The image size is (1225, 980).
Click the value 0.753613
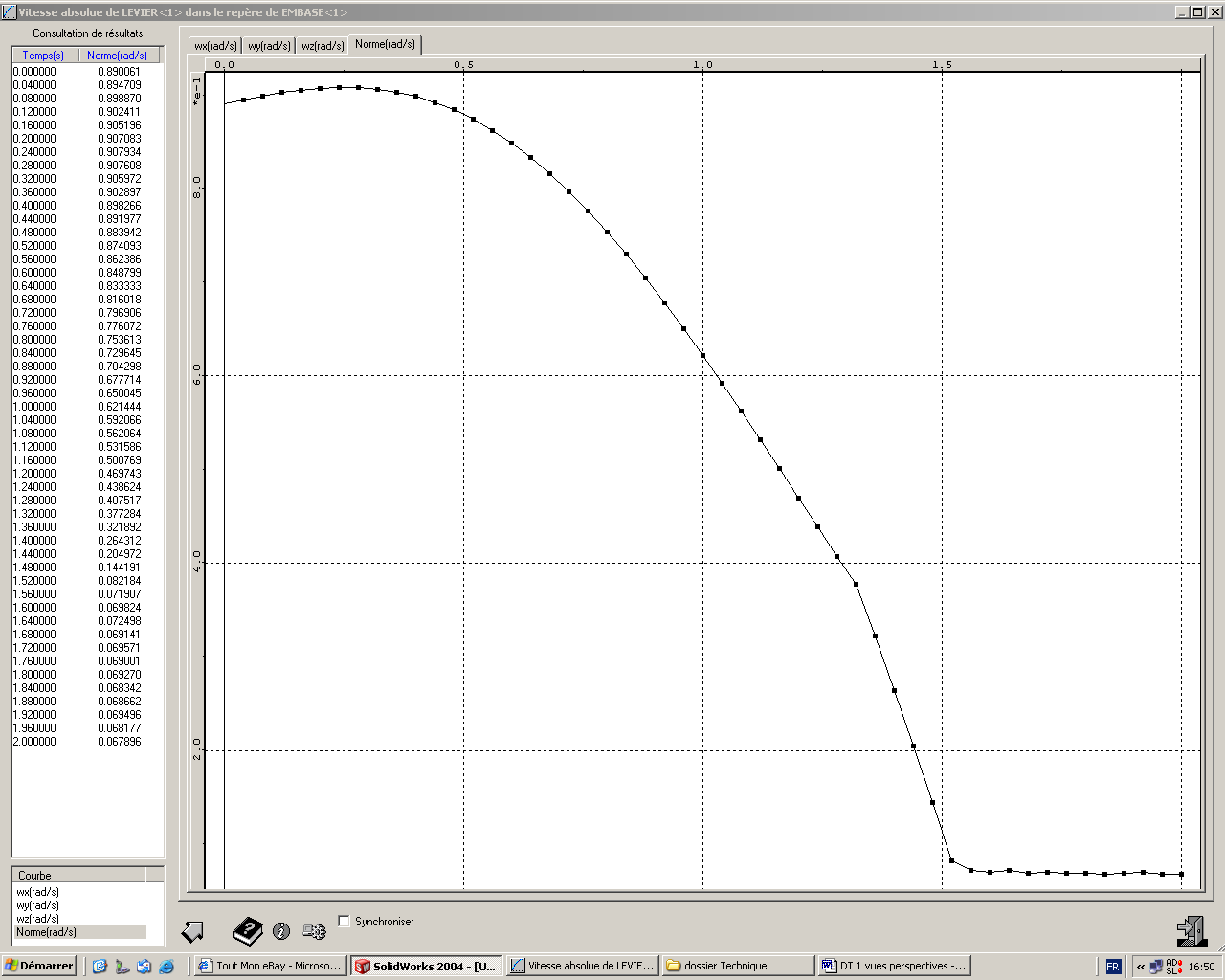point(119,340)
